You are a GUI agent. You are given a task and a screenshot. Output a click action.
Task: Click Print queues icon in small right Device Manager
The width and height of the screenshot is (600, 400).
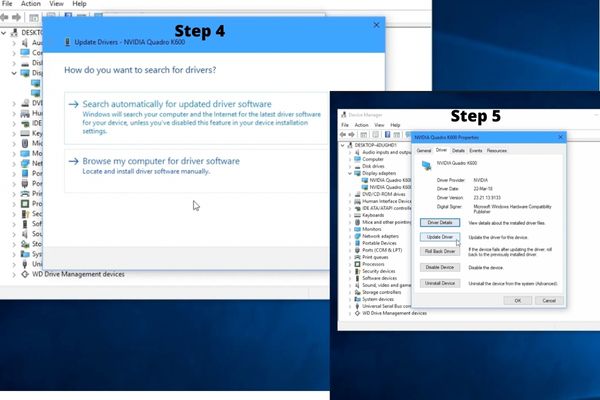point(357,257)
